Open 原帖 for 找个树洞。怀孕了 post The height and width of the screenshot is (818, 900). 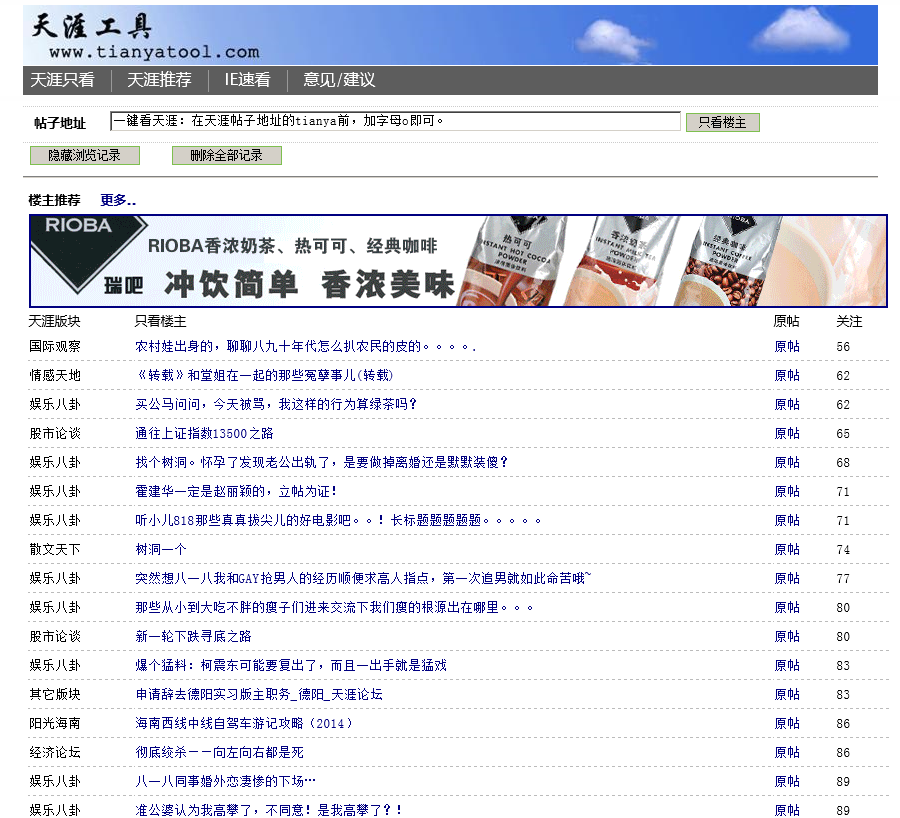click(787, 463)
